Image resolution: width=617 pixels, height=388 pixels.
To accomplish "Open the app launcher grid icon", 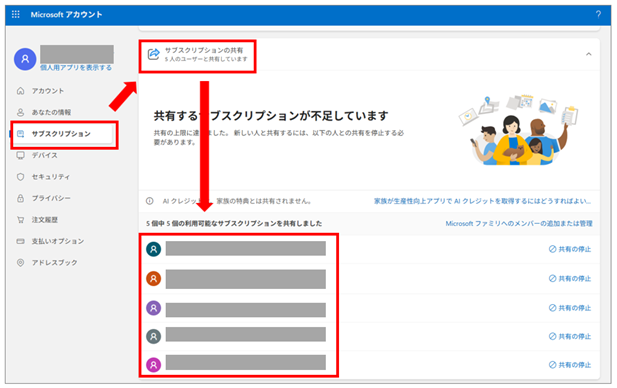I will [x=16, y=15].
